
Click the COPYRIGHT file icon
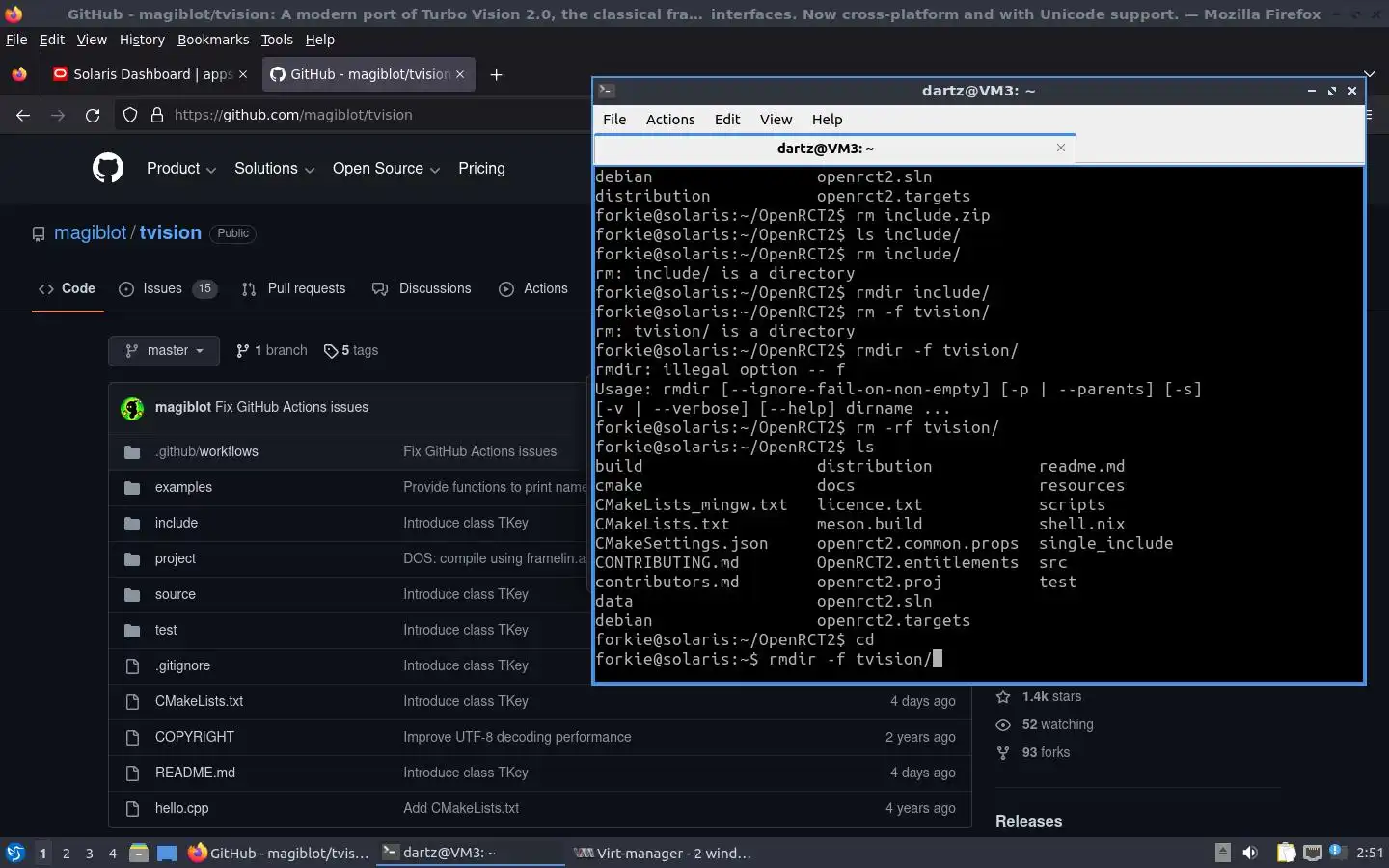[x=132, y=737]
